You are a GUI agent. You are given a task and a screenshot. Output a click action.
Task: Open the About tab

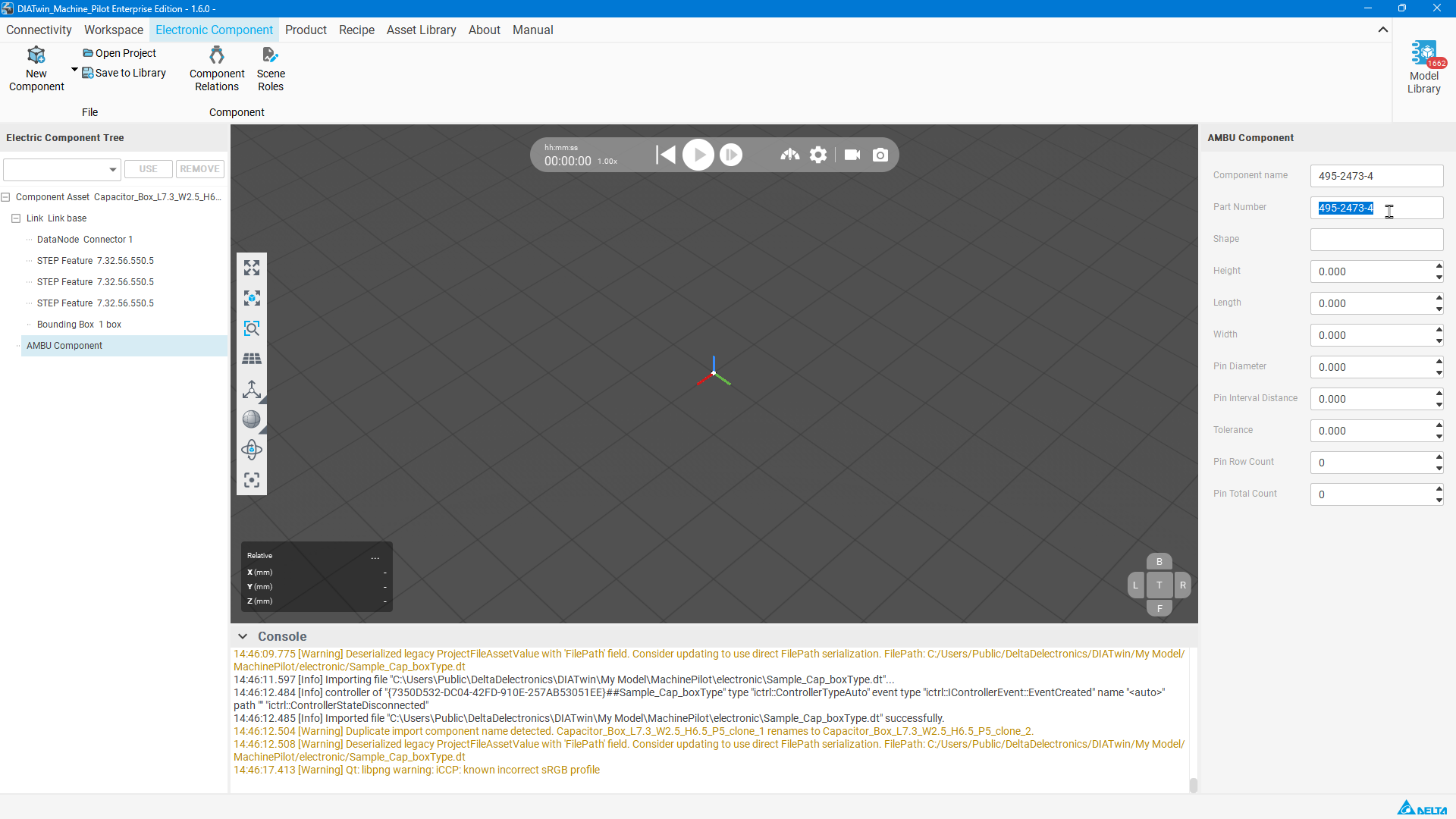point(485,30)
